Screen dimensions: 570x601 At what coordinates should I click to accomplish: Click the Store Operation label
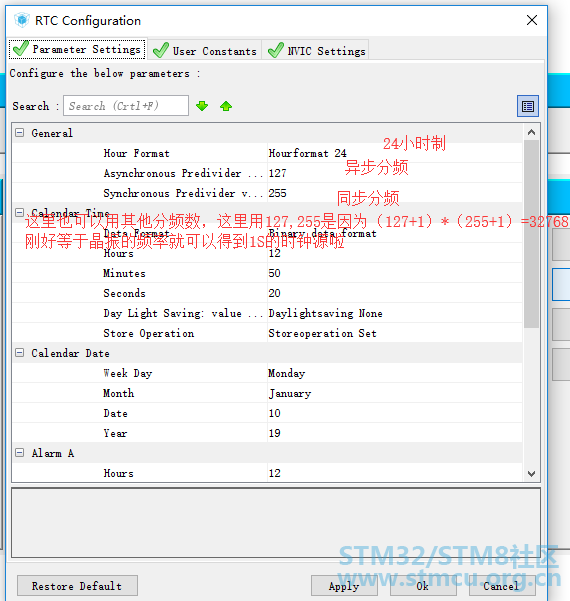[x=149, y=333]
